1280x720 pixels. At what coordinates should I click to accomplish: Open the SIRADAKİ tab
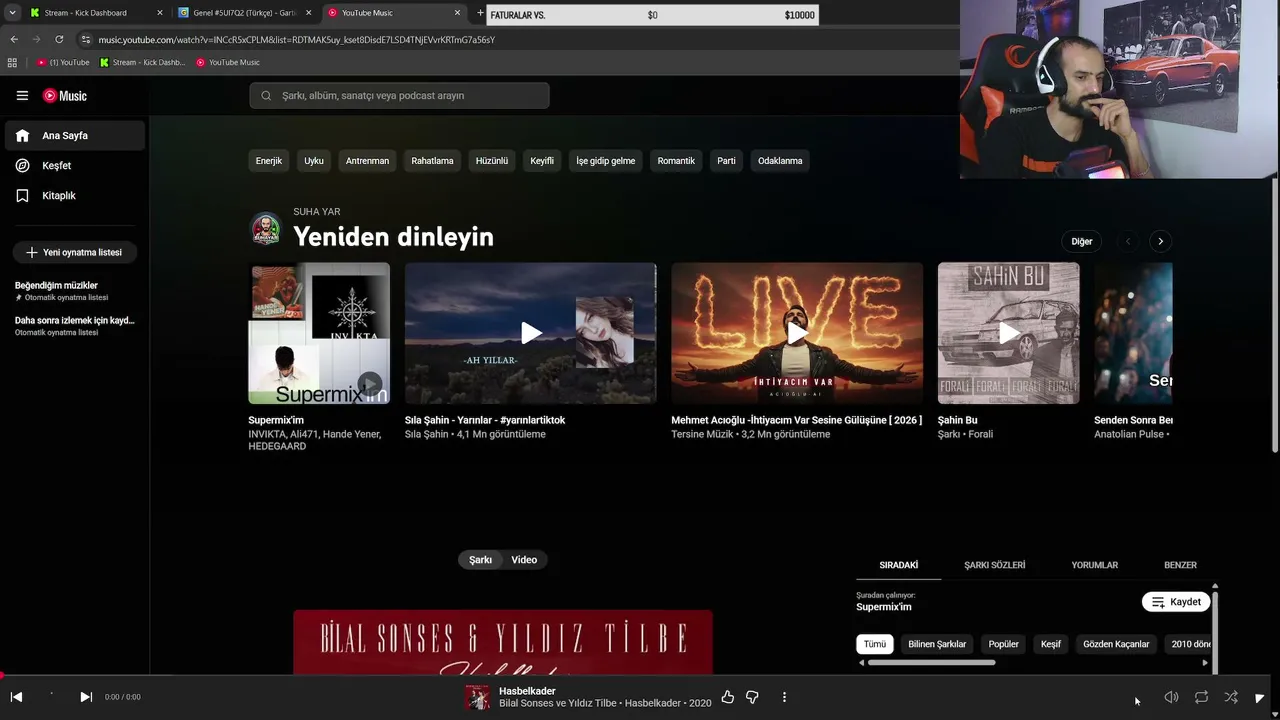click(899, 565)
